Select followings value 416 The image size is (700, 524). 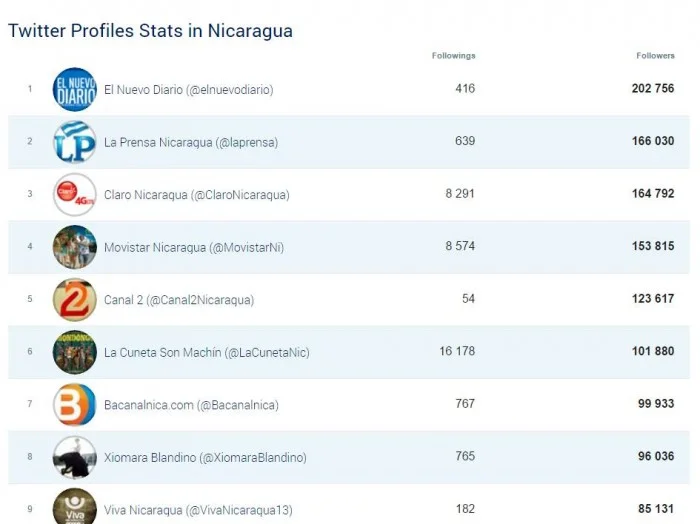click(465, 88)
